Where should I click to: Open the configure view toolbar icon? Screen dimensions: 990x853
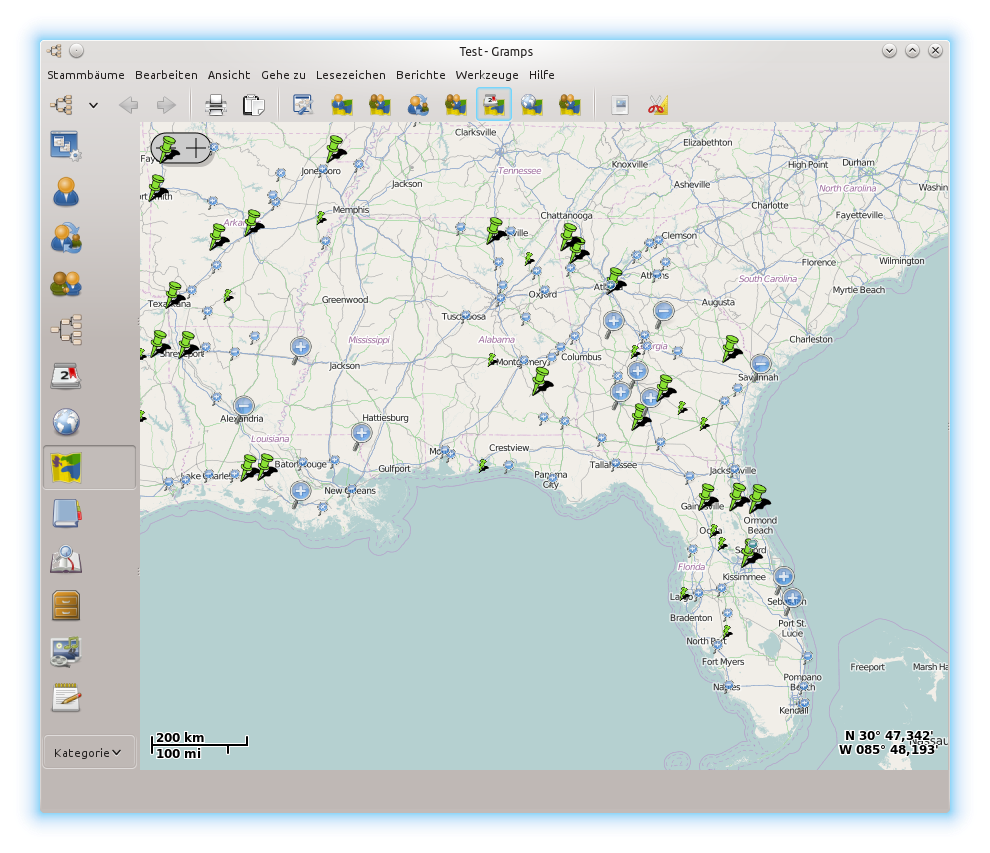[x=303, y=105]
